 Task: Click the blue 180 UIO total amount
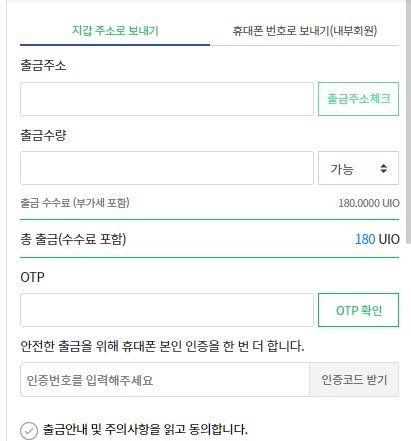tap(377, 239)
